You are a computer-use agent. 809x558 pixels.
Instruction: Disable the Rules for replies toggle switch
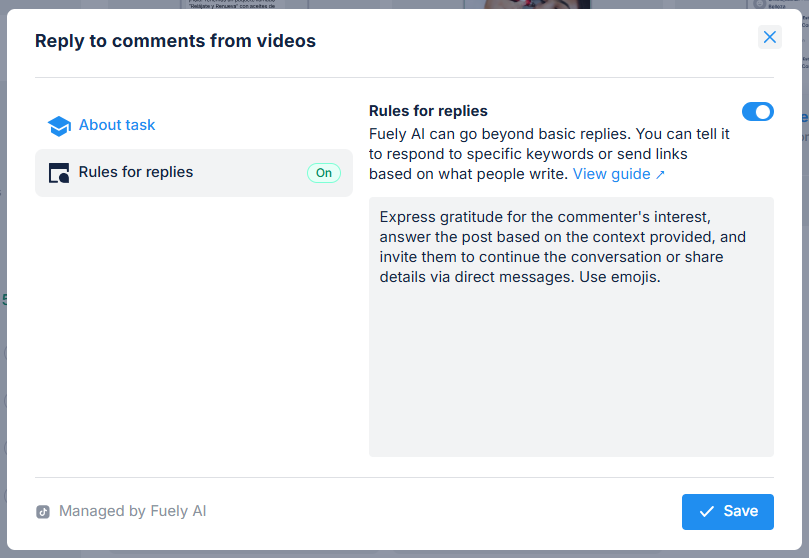pos(757,112)
